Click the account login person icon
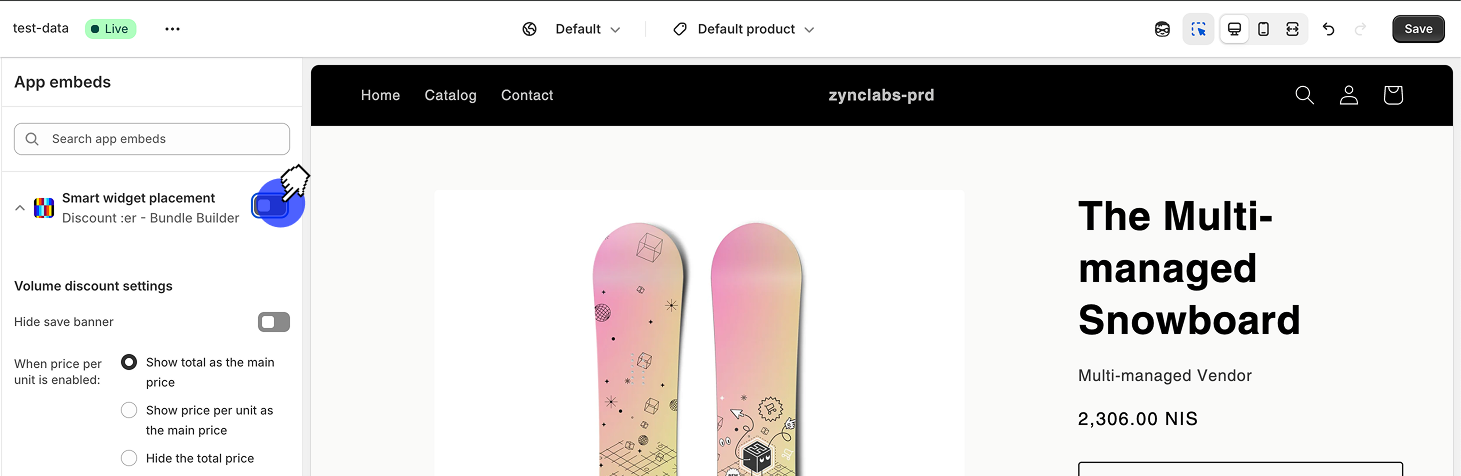 [1349, 95]
